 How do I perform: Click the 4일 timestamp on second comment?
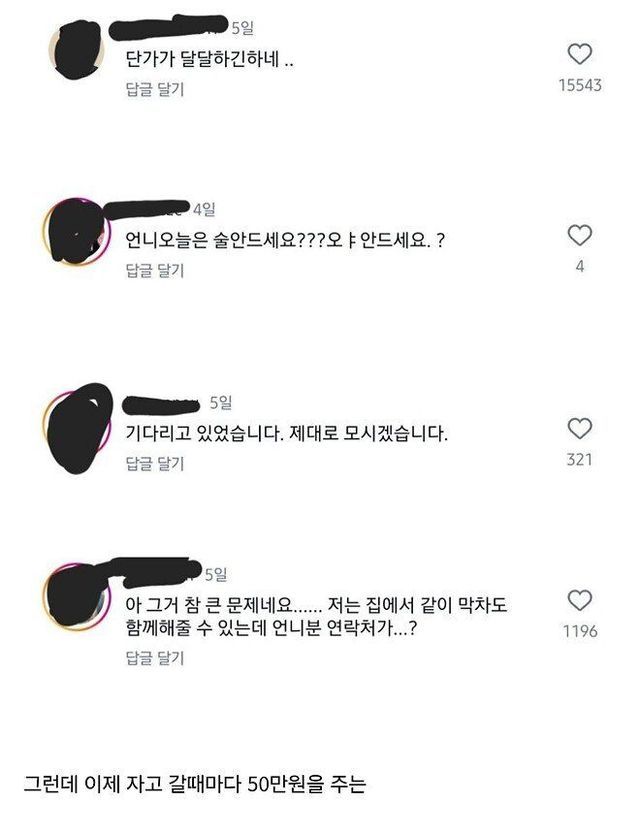204,209
